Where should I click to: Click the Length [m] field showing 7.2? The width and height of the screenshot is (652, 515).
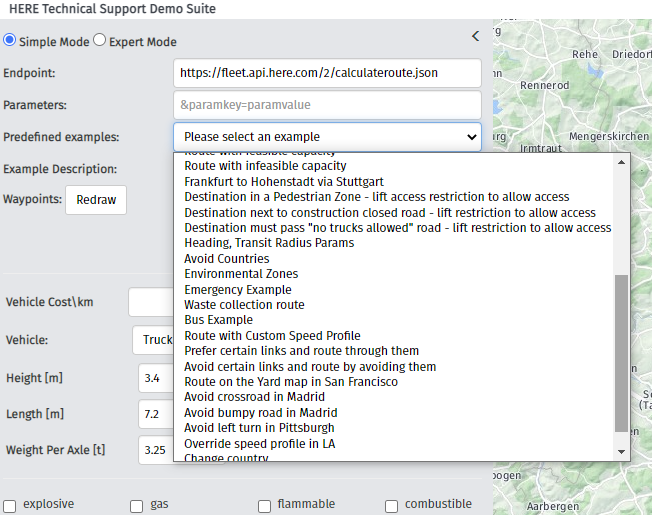(x=156, y=414)
